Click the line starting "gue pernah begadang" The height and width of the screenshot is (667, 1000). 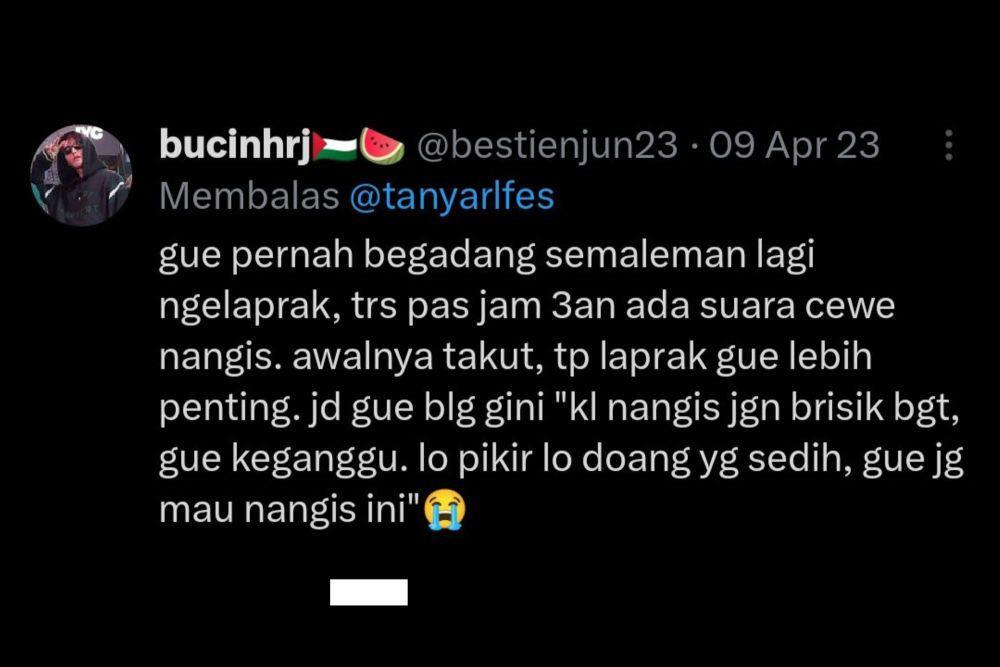pos(487,256)
